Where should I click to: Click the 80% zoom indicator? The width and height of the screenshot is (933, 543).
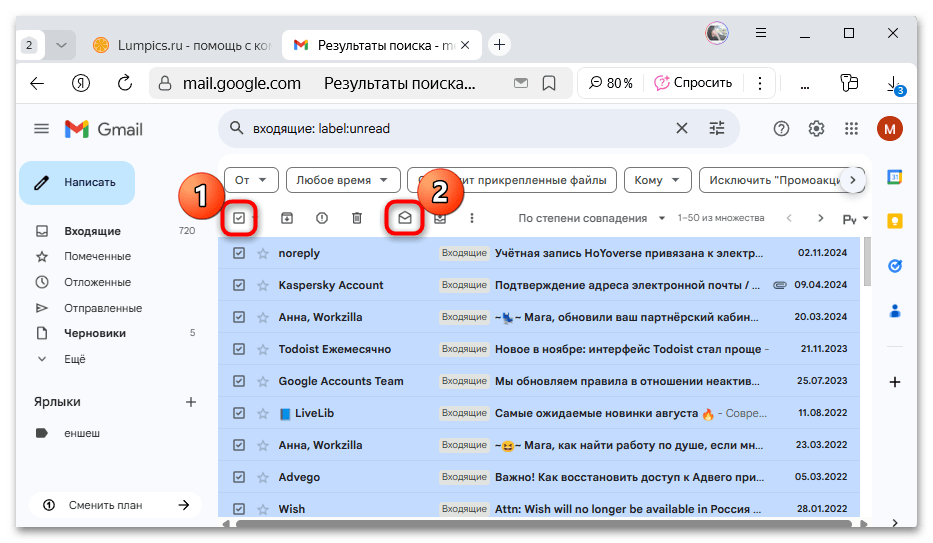click(611, 83)
